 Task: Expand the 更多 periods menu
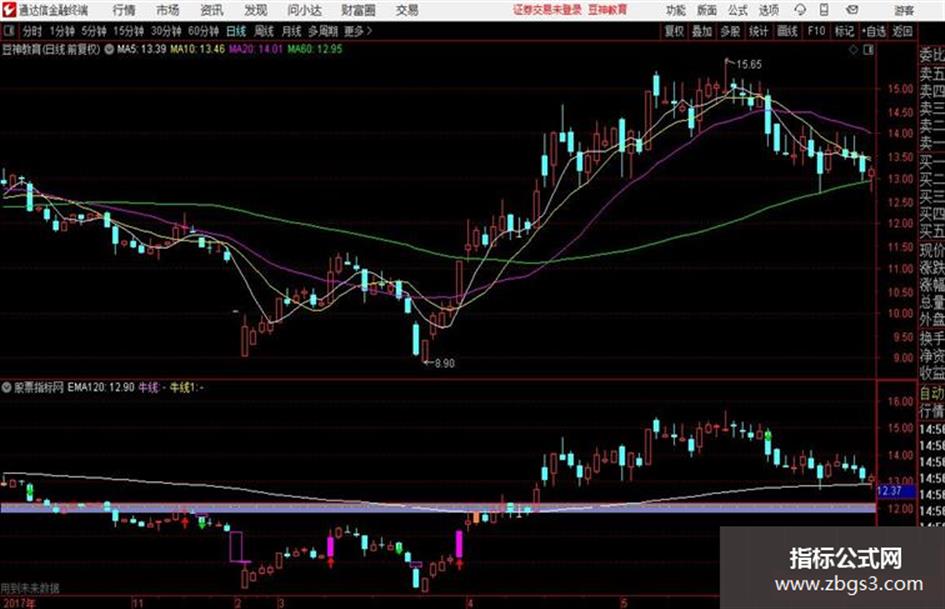[x=358, y=31]
